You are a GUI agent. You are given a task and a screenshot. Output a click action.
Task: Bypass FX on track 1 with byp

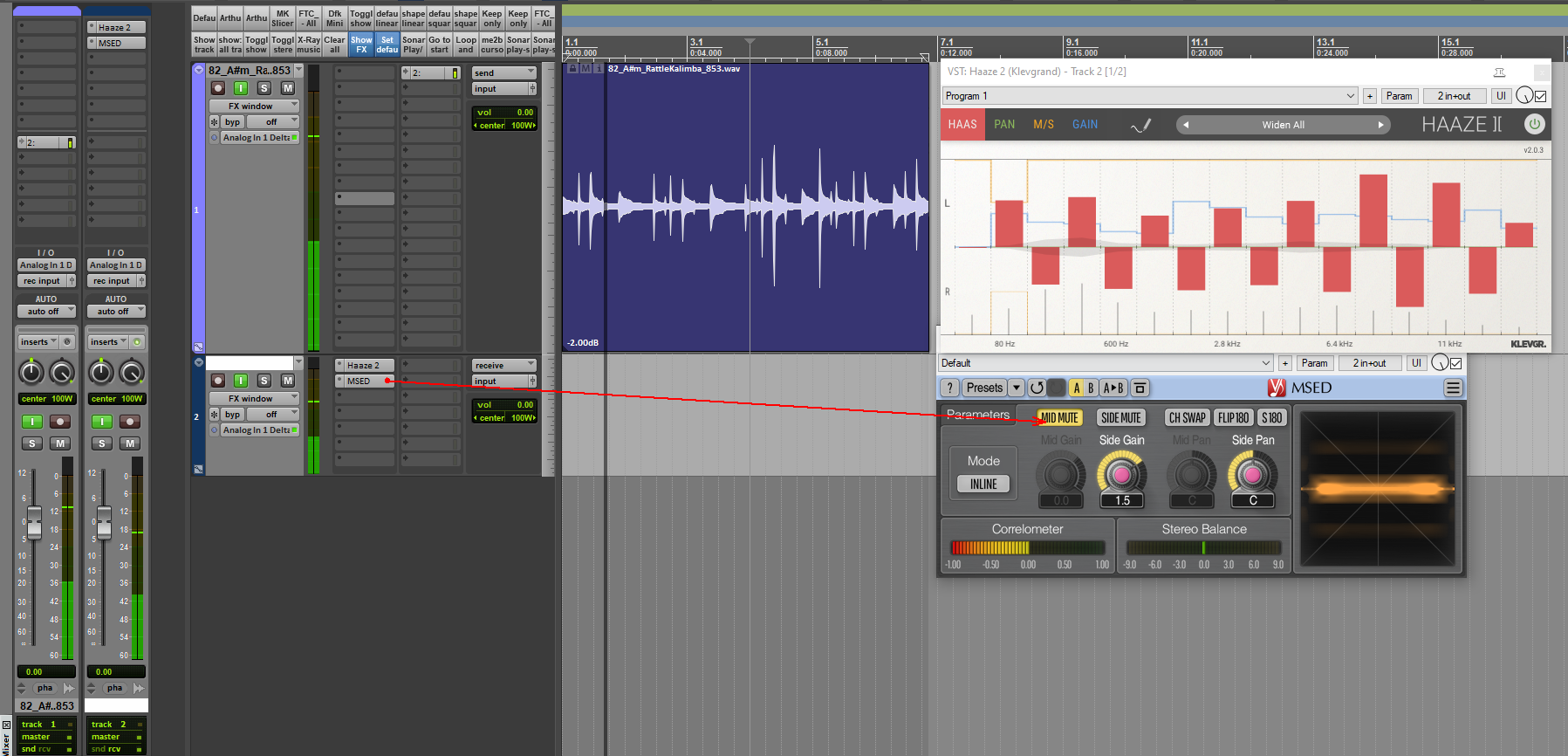coord(232,122)
